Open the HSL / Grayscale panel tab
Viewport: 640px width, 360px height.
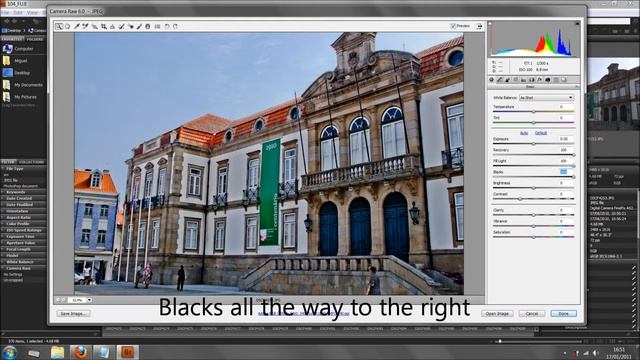[x=516, y=80]
